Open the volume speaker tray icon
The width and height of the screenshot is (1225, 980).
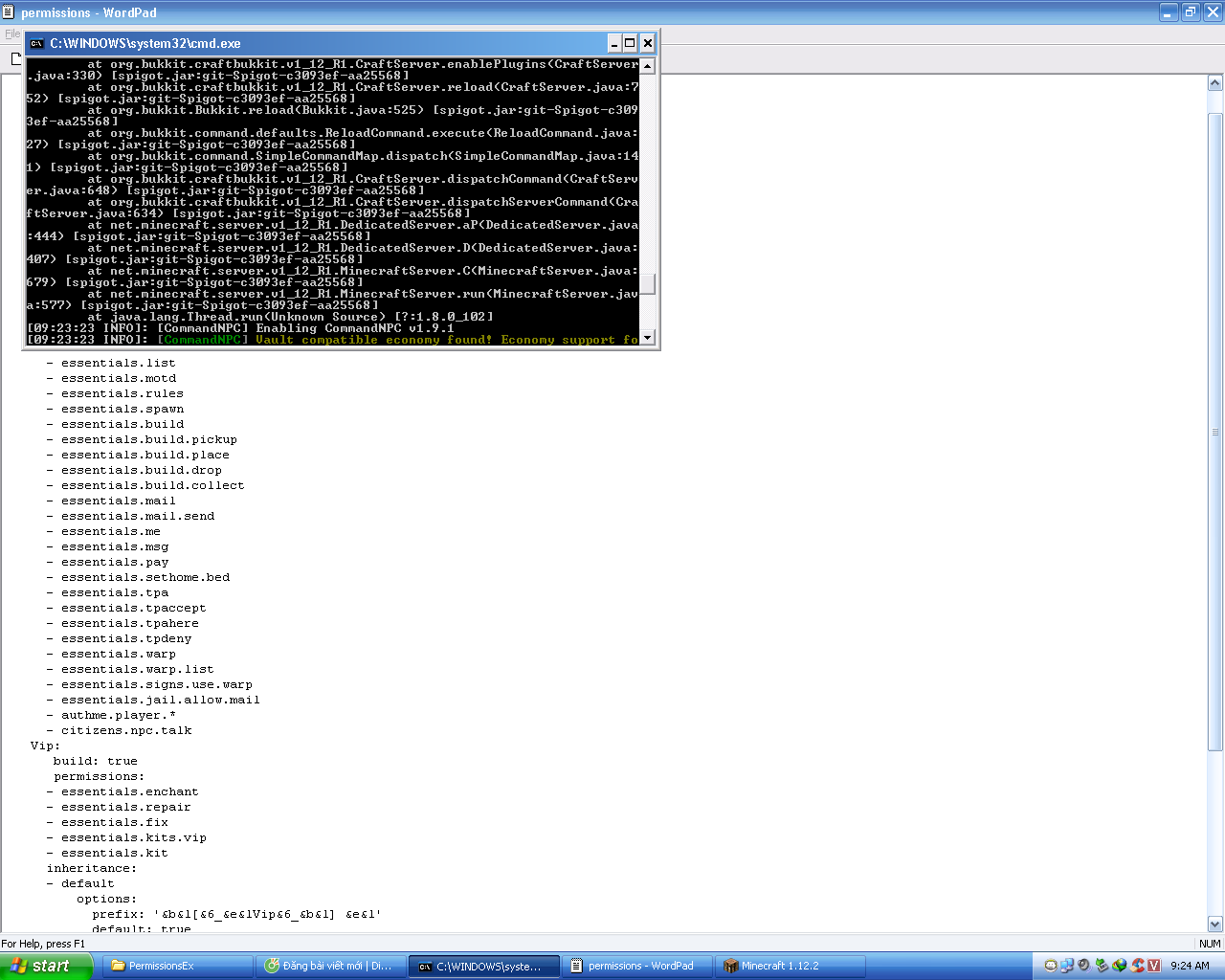(1084, 966)
